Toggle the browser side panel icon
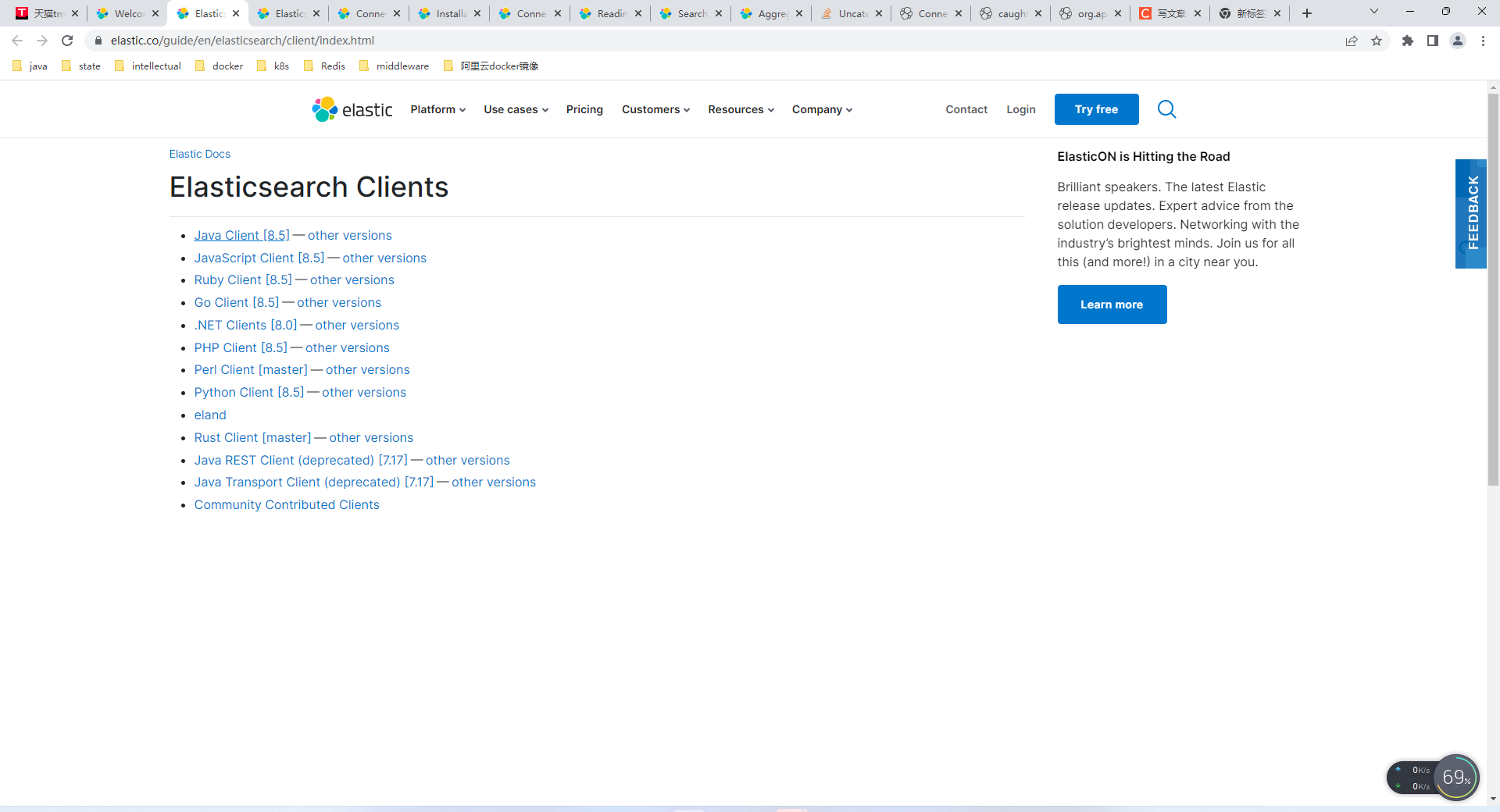 [1433, 41]
